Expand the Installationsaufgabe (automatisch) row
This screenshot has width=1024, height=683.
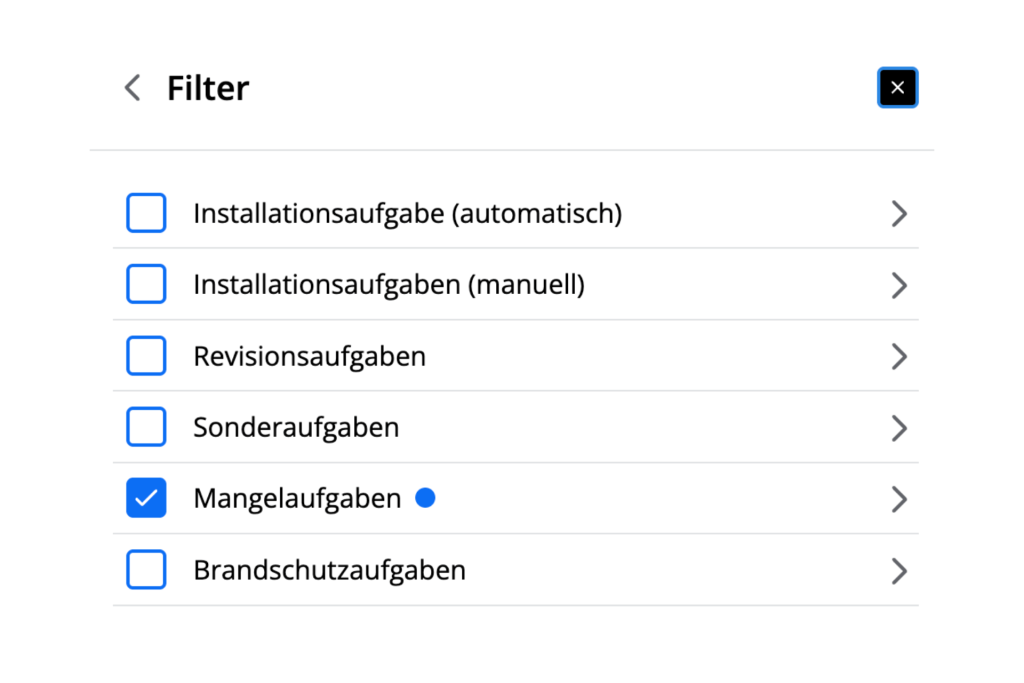click(898, 213)
